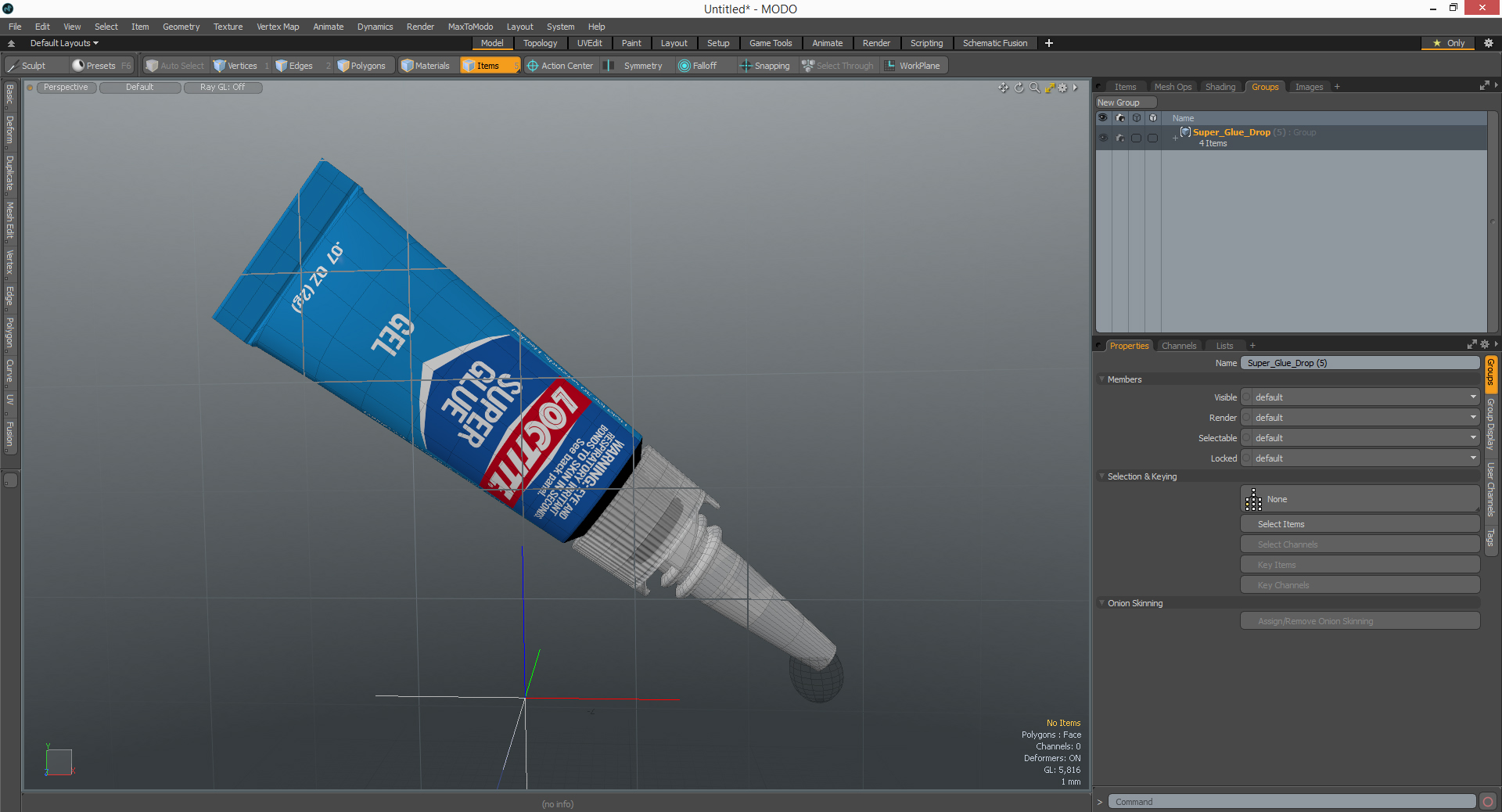
Task: Click the viewport arrow menu after the gear
Action: tap(1076, 88)
